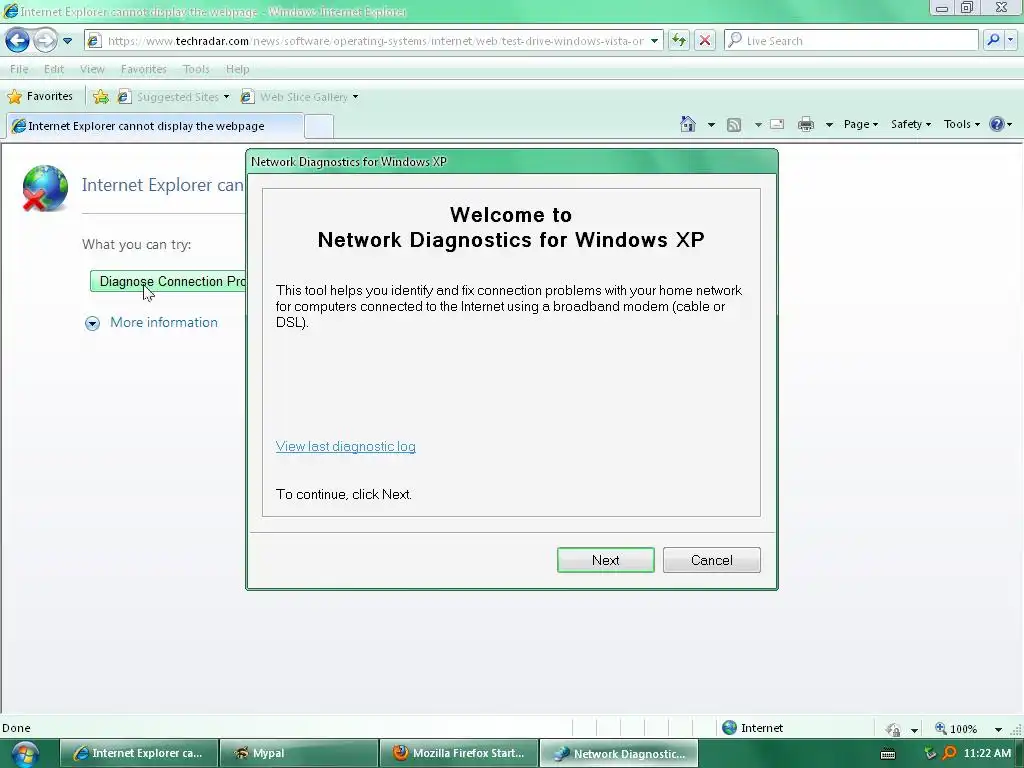Click the Internet Explorer logo in title bar
Image resolution: width=1024 pixels, height=768 pixels.
coord(10,11)
